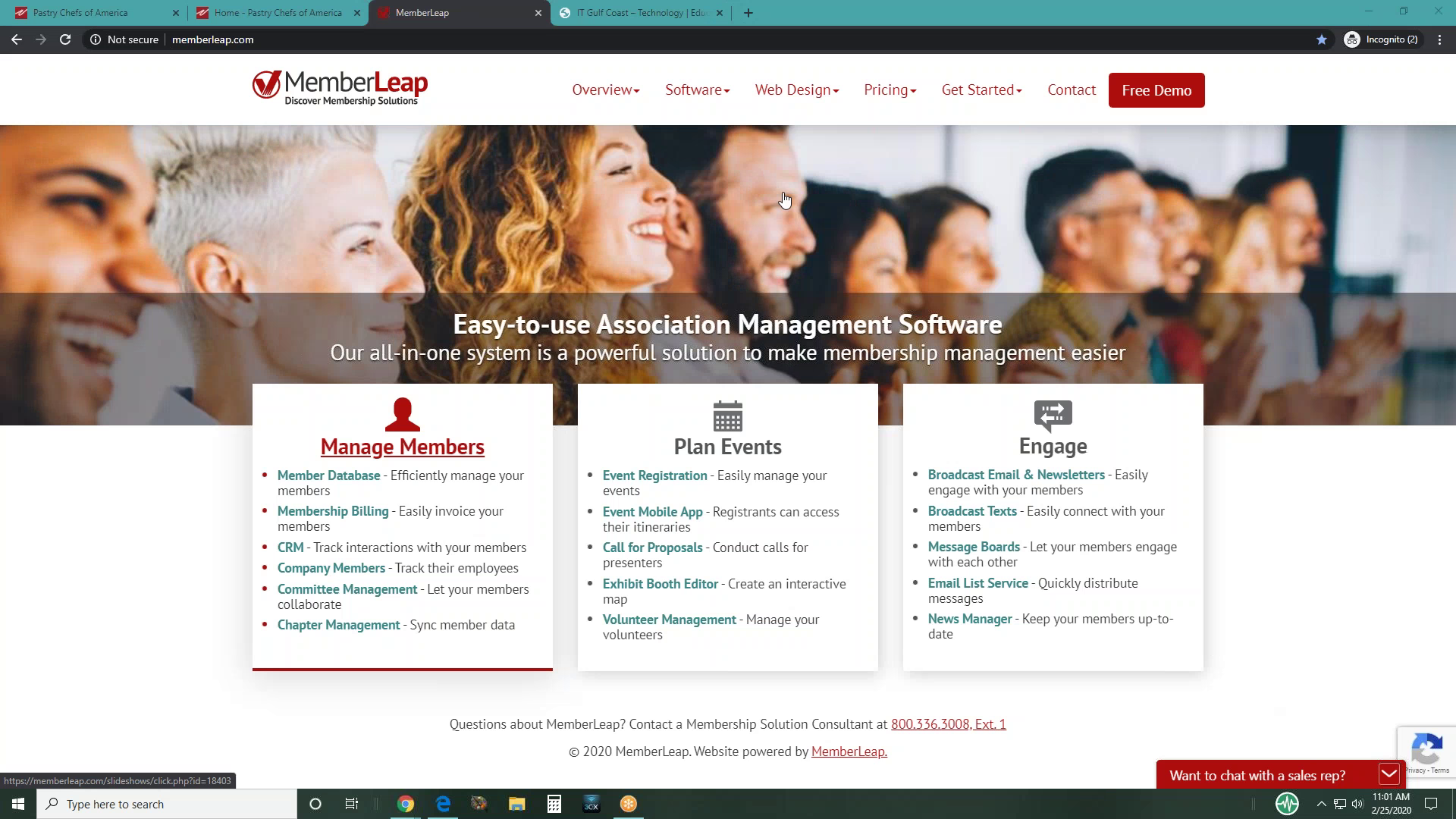
Task: Click the 800.336.3008 phone link
Action: pos(948,724)
